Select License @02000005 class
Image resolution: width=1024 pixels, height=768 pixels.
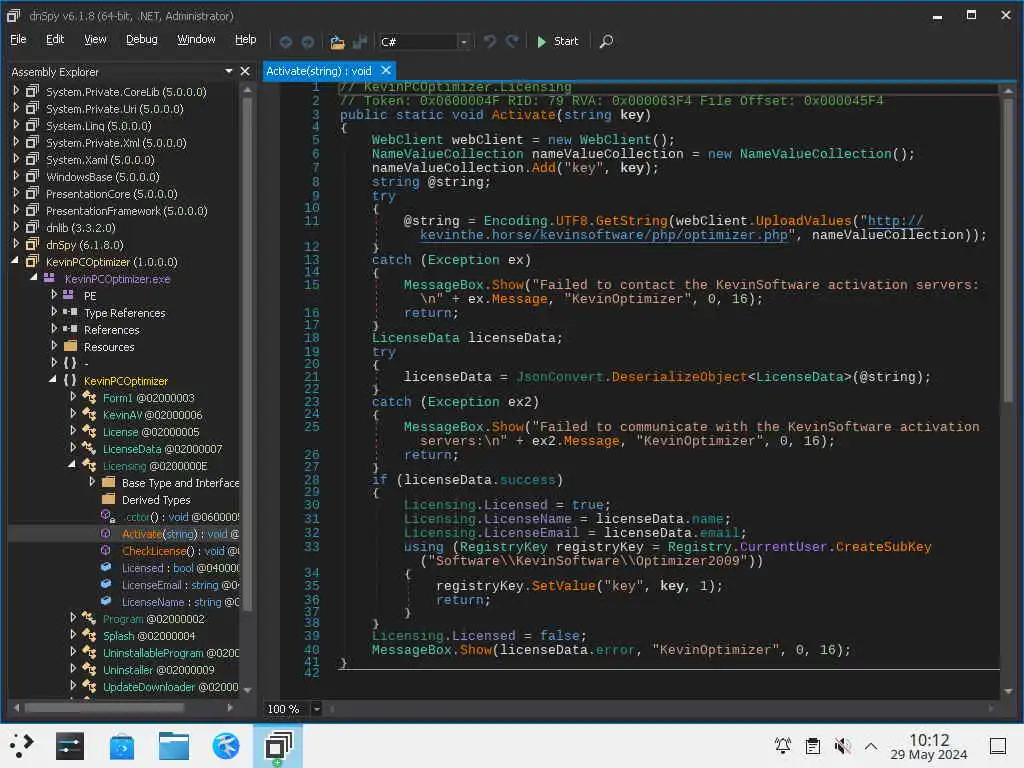pyautogui.click(x=151, y=432)
